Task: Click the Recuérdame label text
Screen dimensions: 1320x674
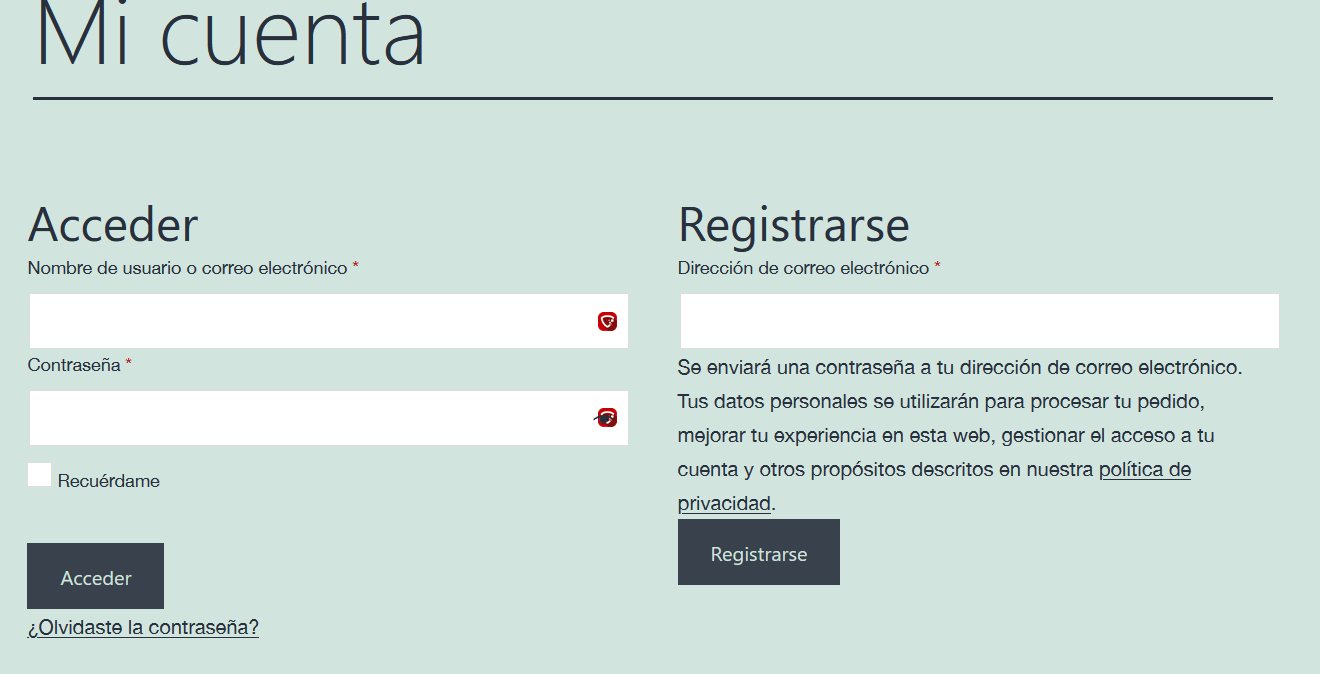Action: [x=109, y=481]
